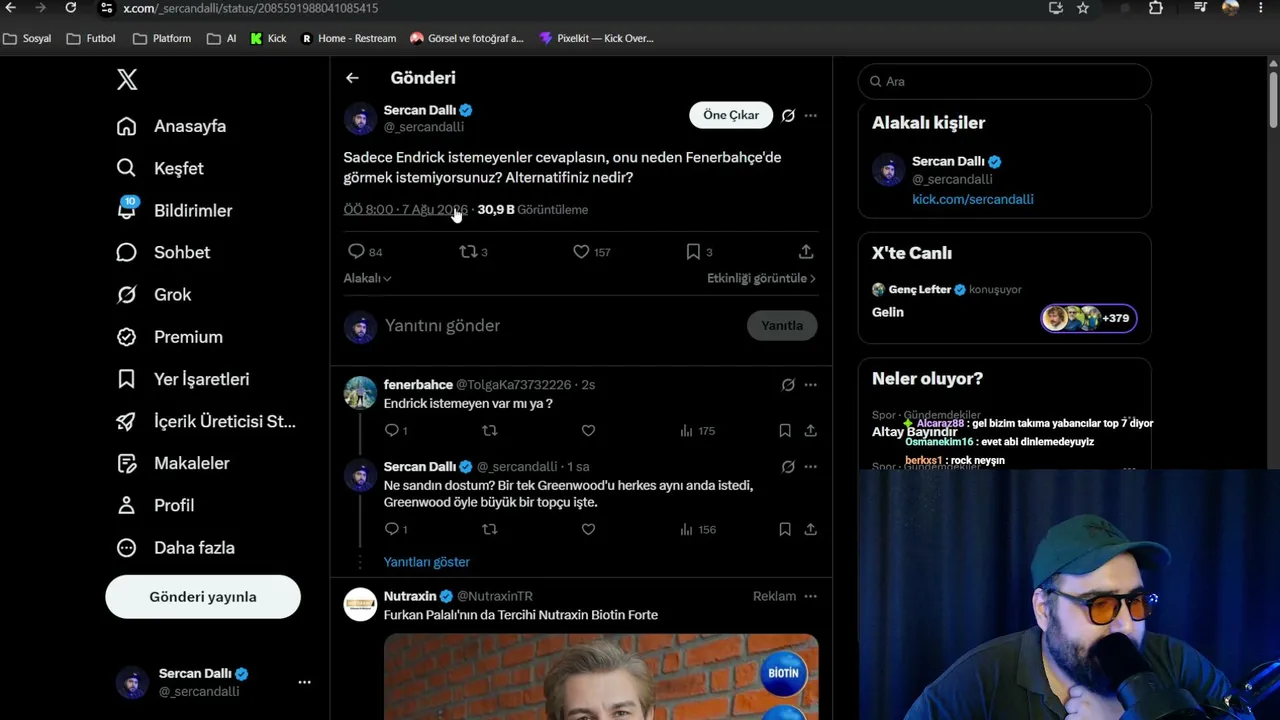Click the Ara search field

pos(1005,81)
